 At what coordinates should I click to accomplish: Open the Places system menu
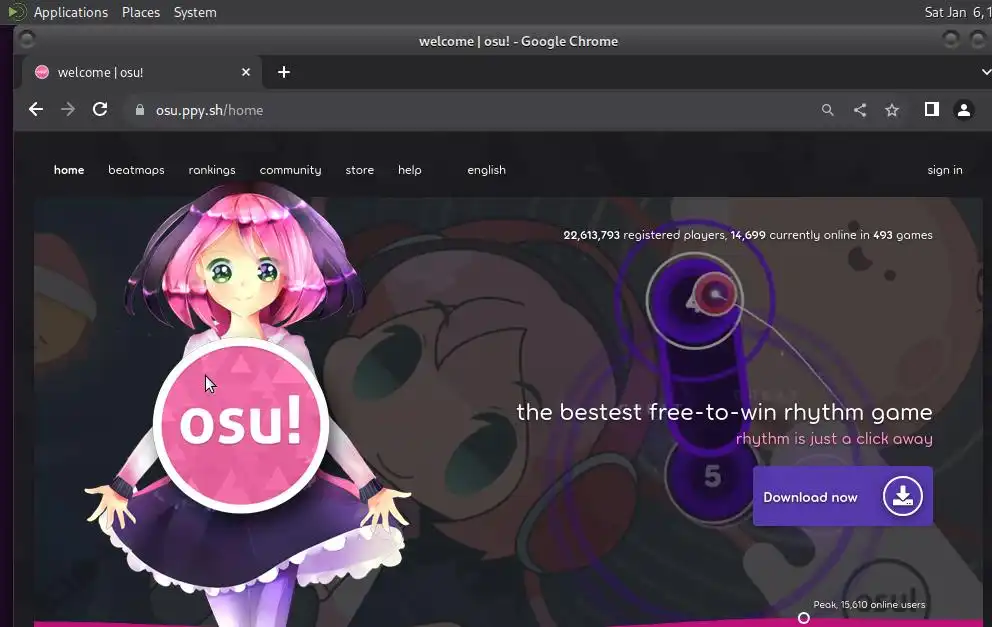pos(140,12)
